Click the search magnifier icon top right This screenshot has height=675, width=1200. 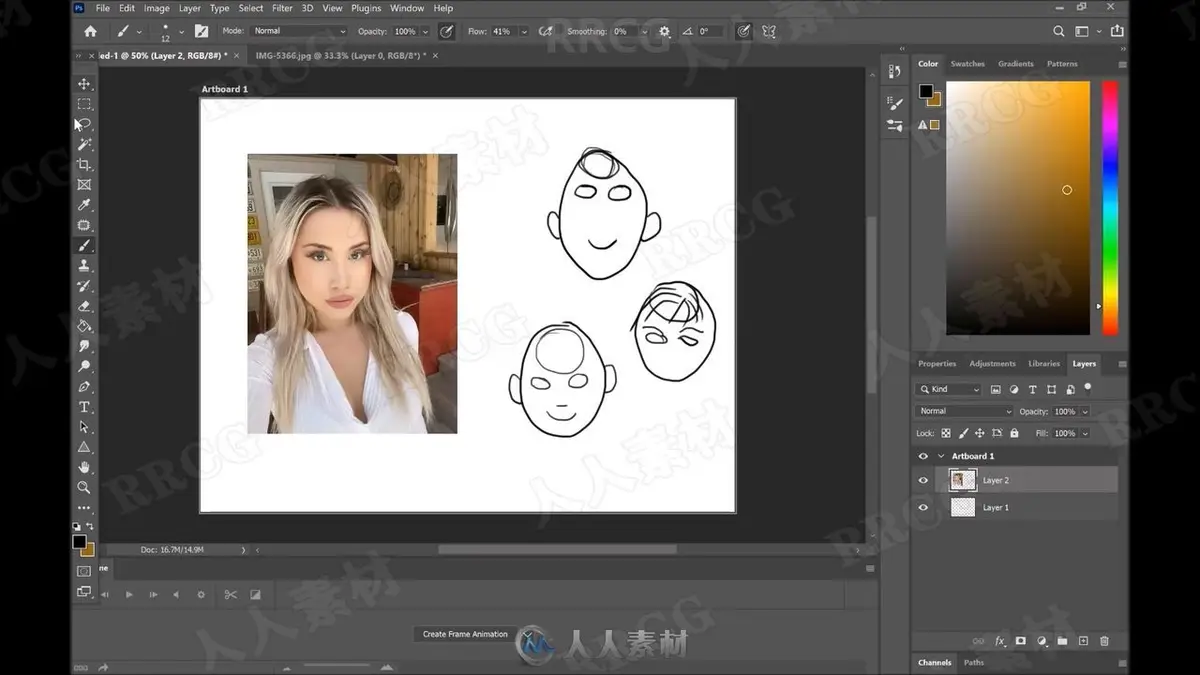(1059, 31)
